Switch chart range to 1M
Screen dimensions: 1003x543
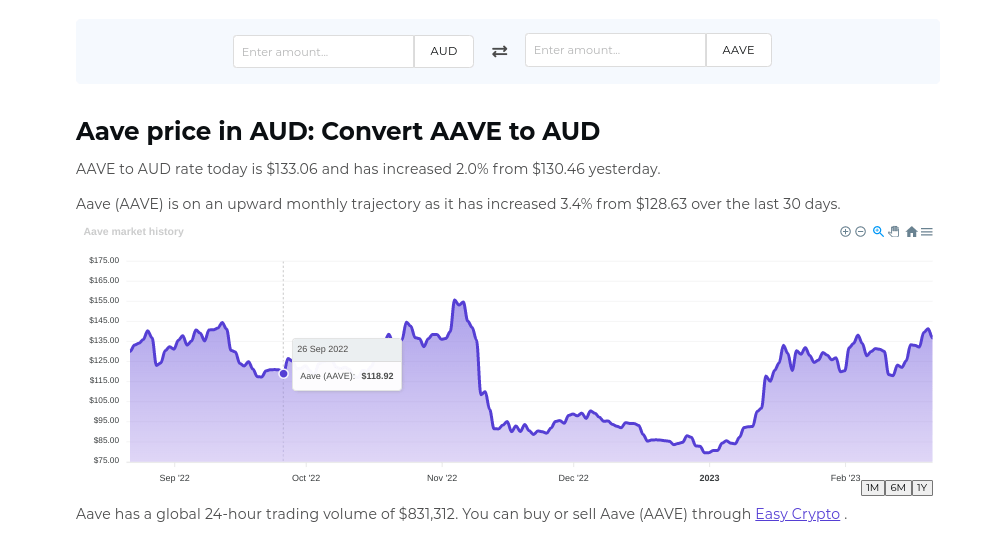(x=872, y=488)
